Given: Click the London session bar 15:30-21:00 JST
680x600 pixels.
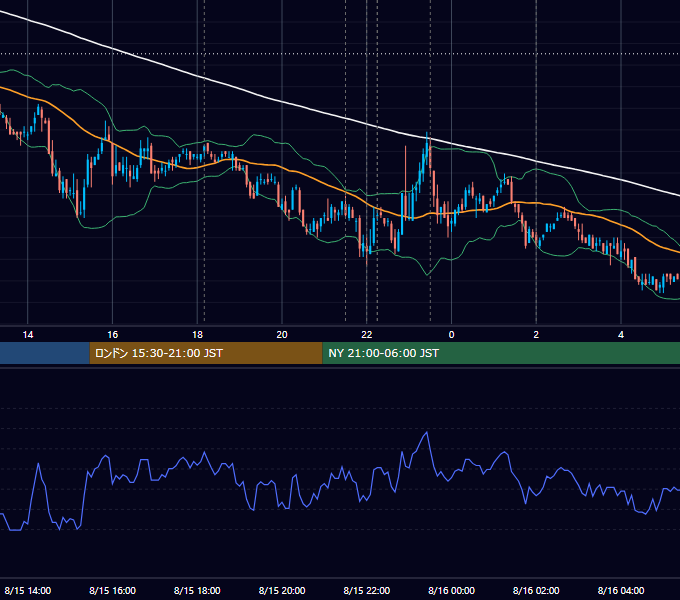Looking at the screenshot, I should click(206, 353).
